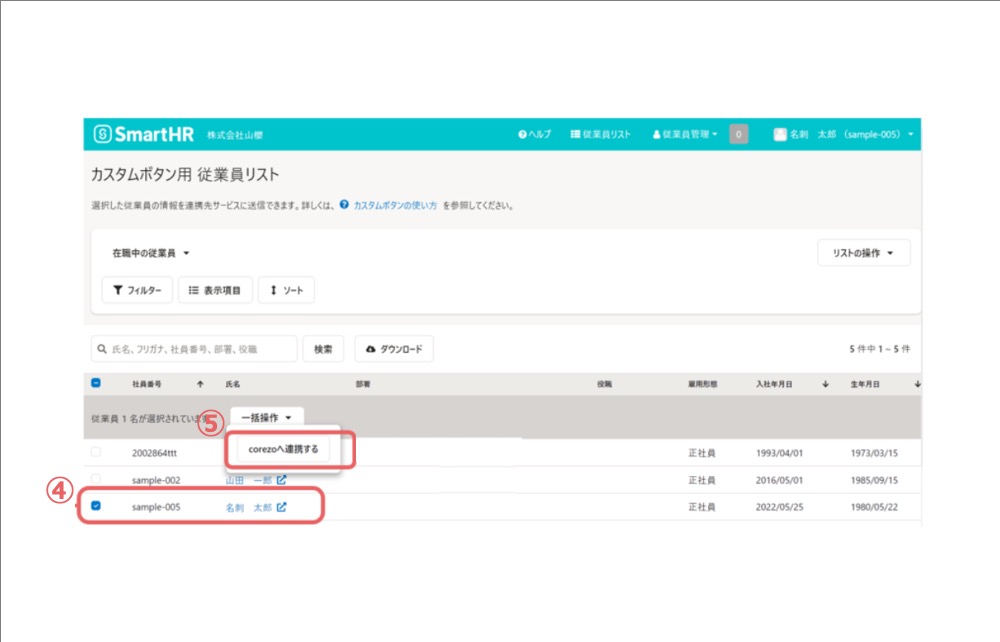
Task: Open 山田 一郎 external link icon
Action: (x=281, y=479)
